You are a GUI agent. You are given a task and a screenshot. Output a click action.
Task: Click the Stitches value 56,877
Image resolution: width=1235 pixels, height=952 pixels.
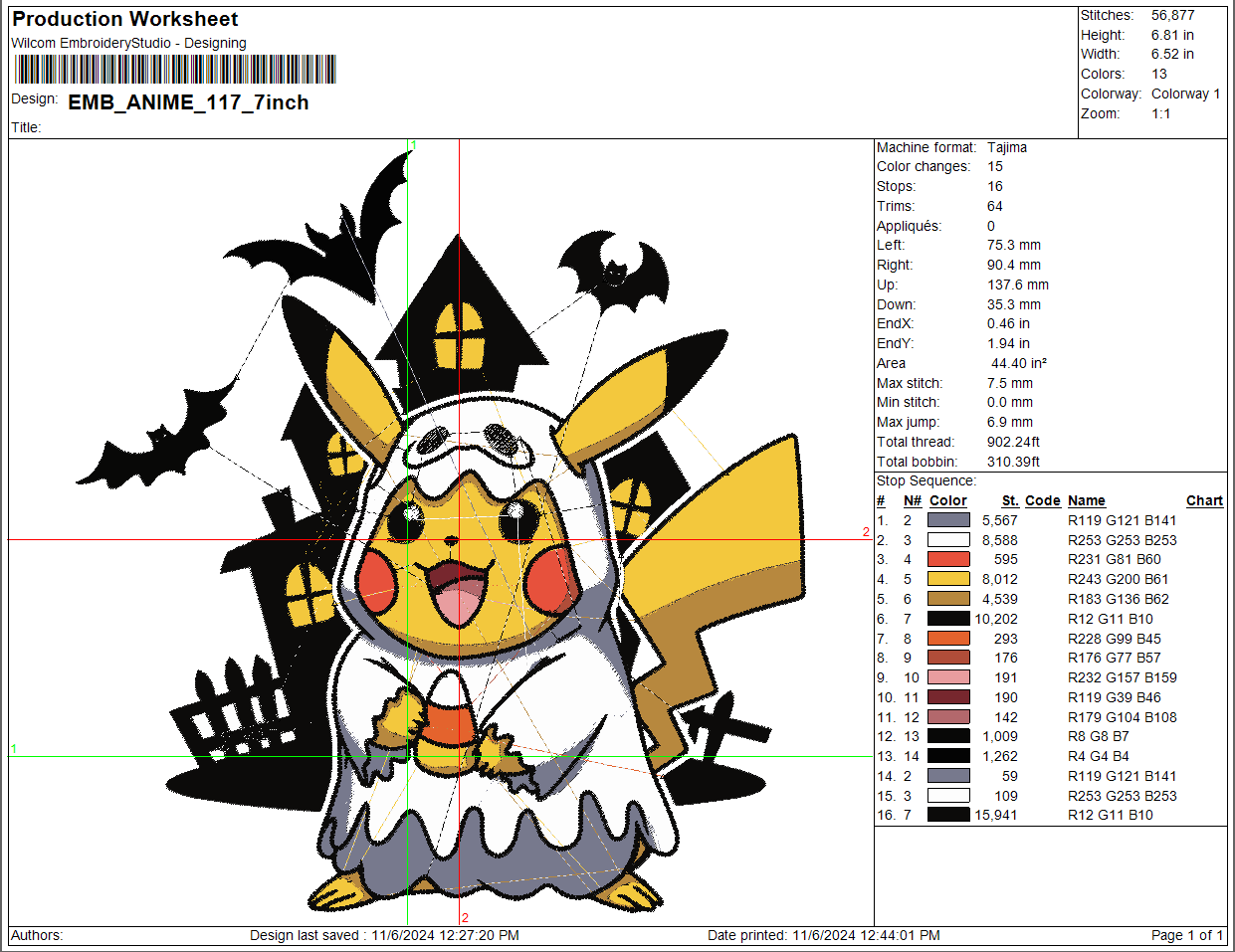[x=1173, y=15]
